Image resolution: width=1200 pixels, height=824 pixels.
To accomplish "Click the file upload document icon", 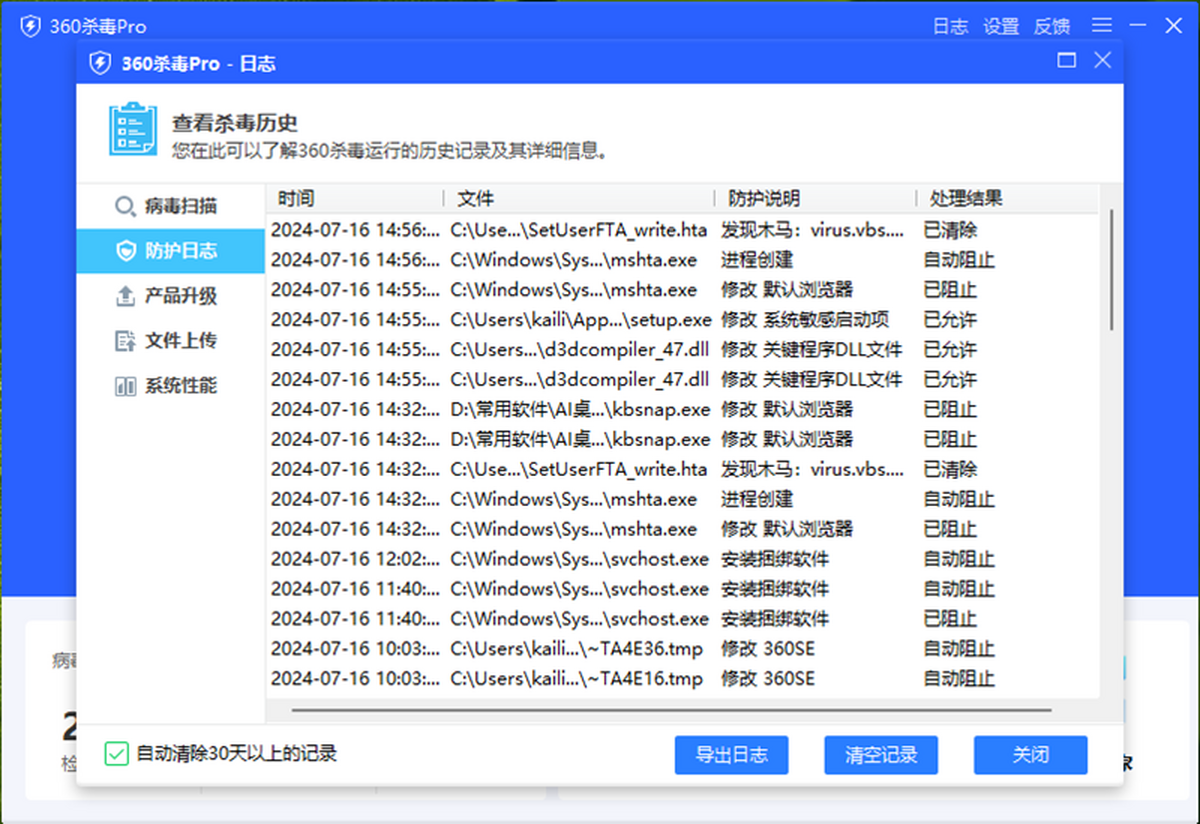I will pyautogui.click(x=126, y=341).
